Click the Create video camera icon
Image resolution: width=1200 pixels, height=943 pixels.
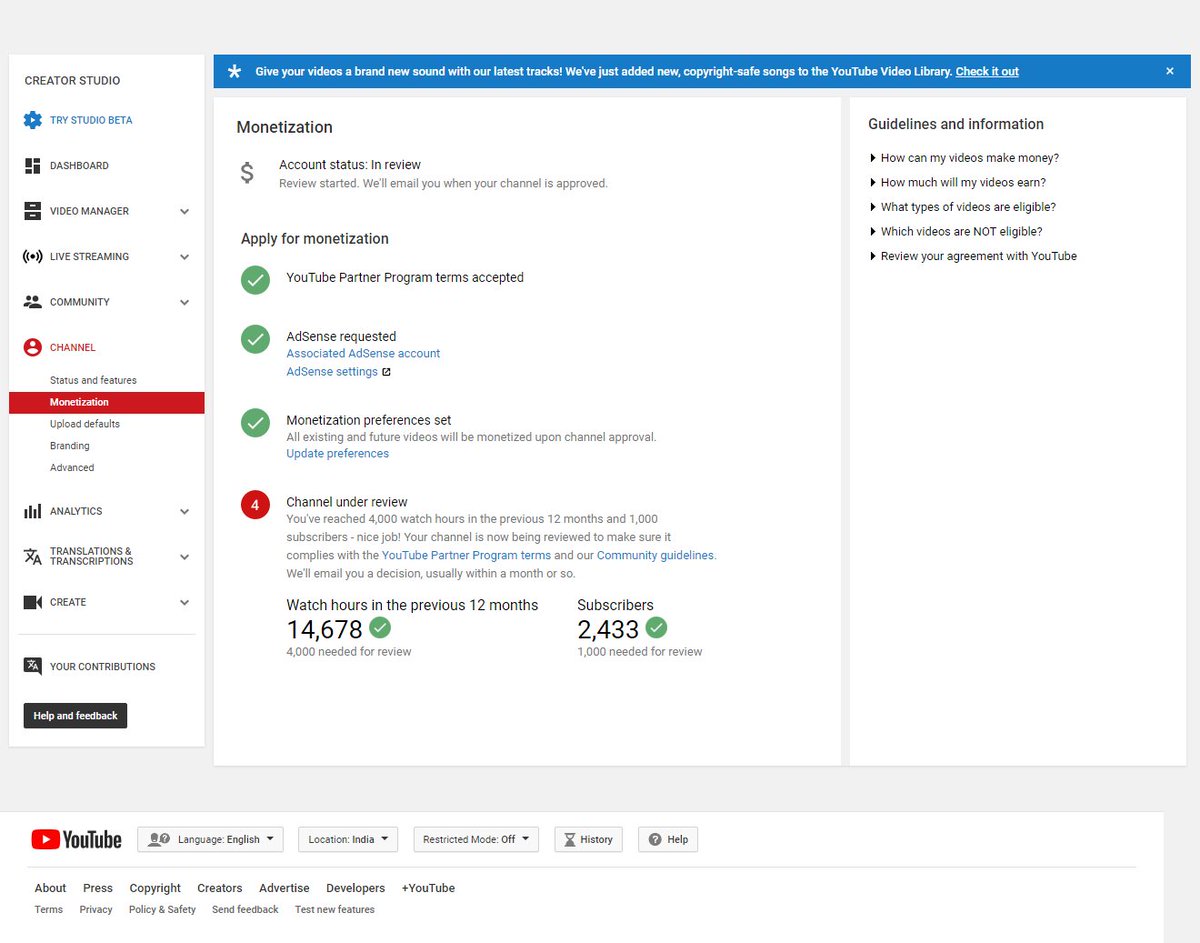32,602
